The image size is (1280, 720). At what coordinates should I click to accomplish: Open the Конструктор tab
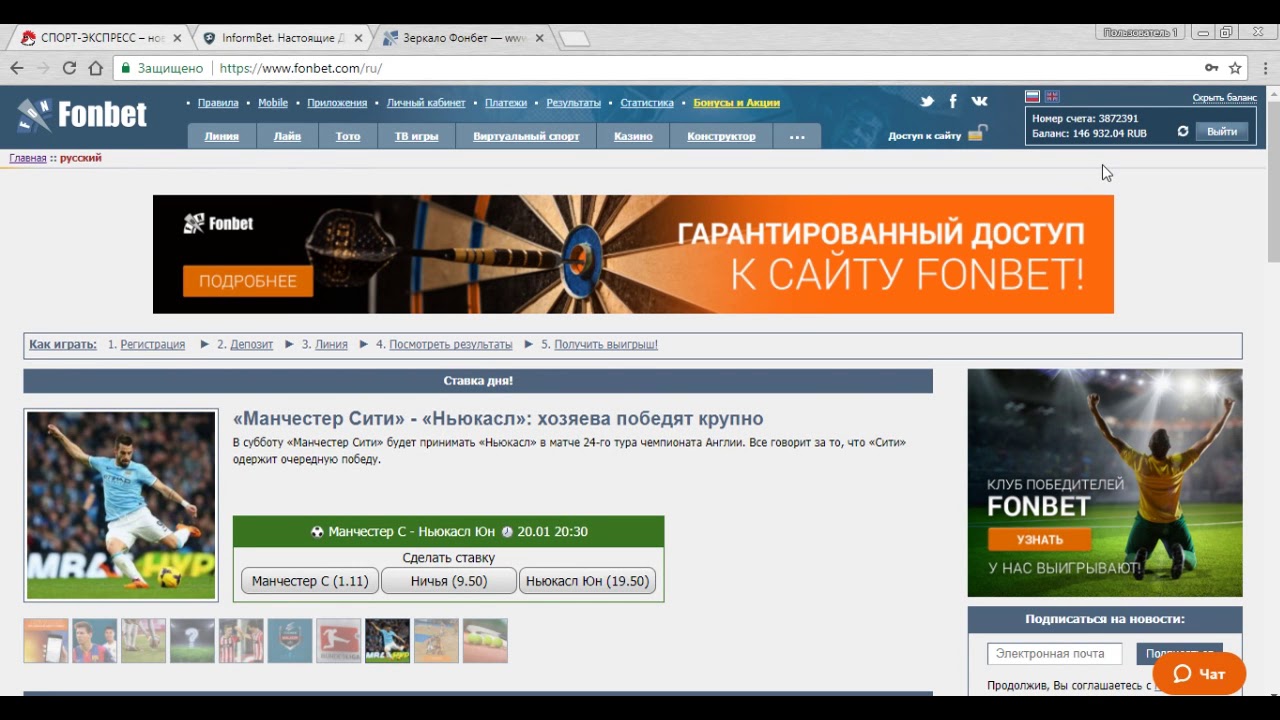(x=721, y=136)
